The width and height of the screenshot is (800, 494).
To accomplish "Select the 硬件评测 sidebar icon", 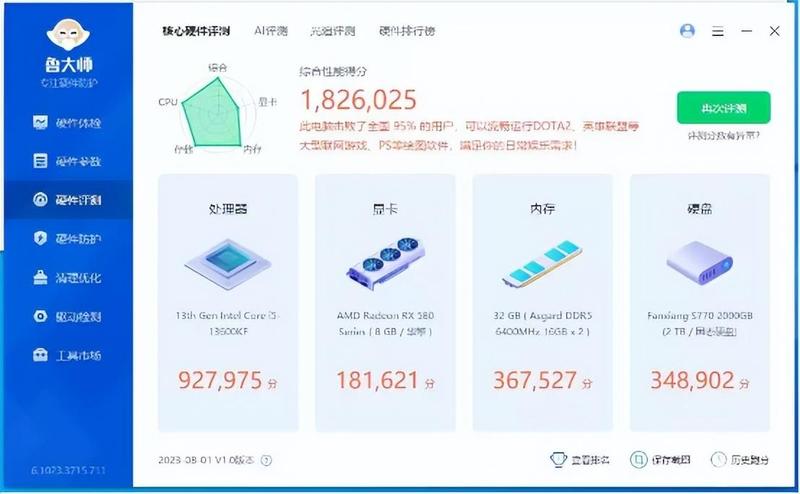I will tap(40, 200).
